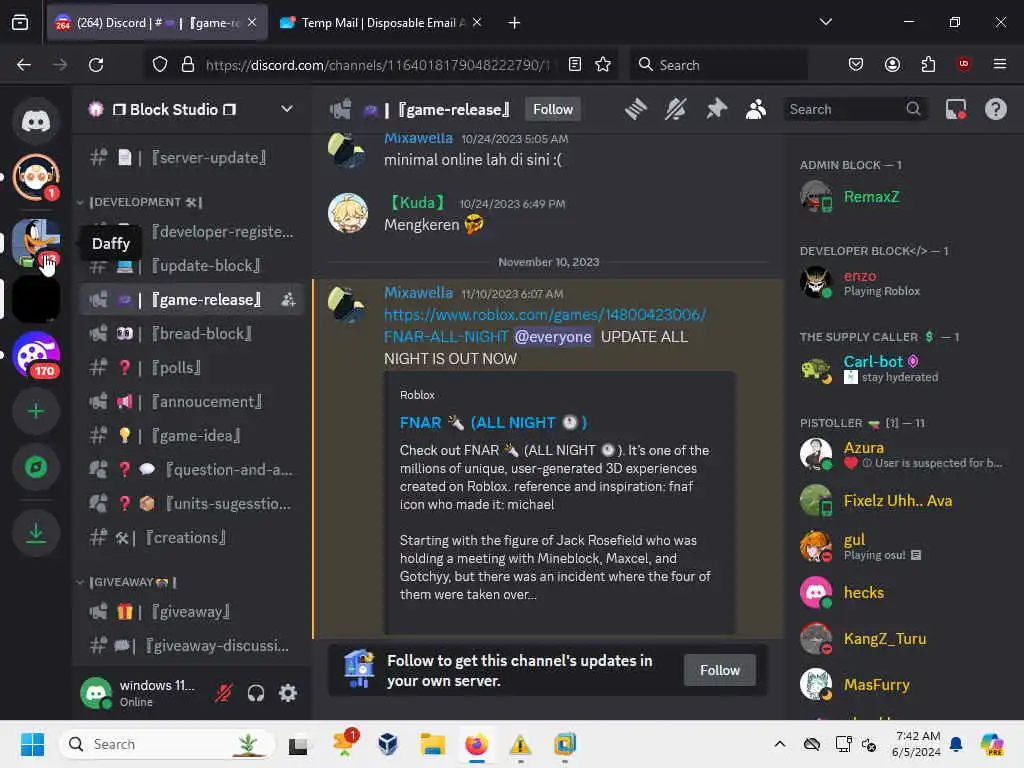Switch to the Temp Mail tab
Viewport: 1024px width, 768px height.
pos(383,23)
